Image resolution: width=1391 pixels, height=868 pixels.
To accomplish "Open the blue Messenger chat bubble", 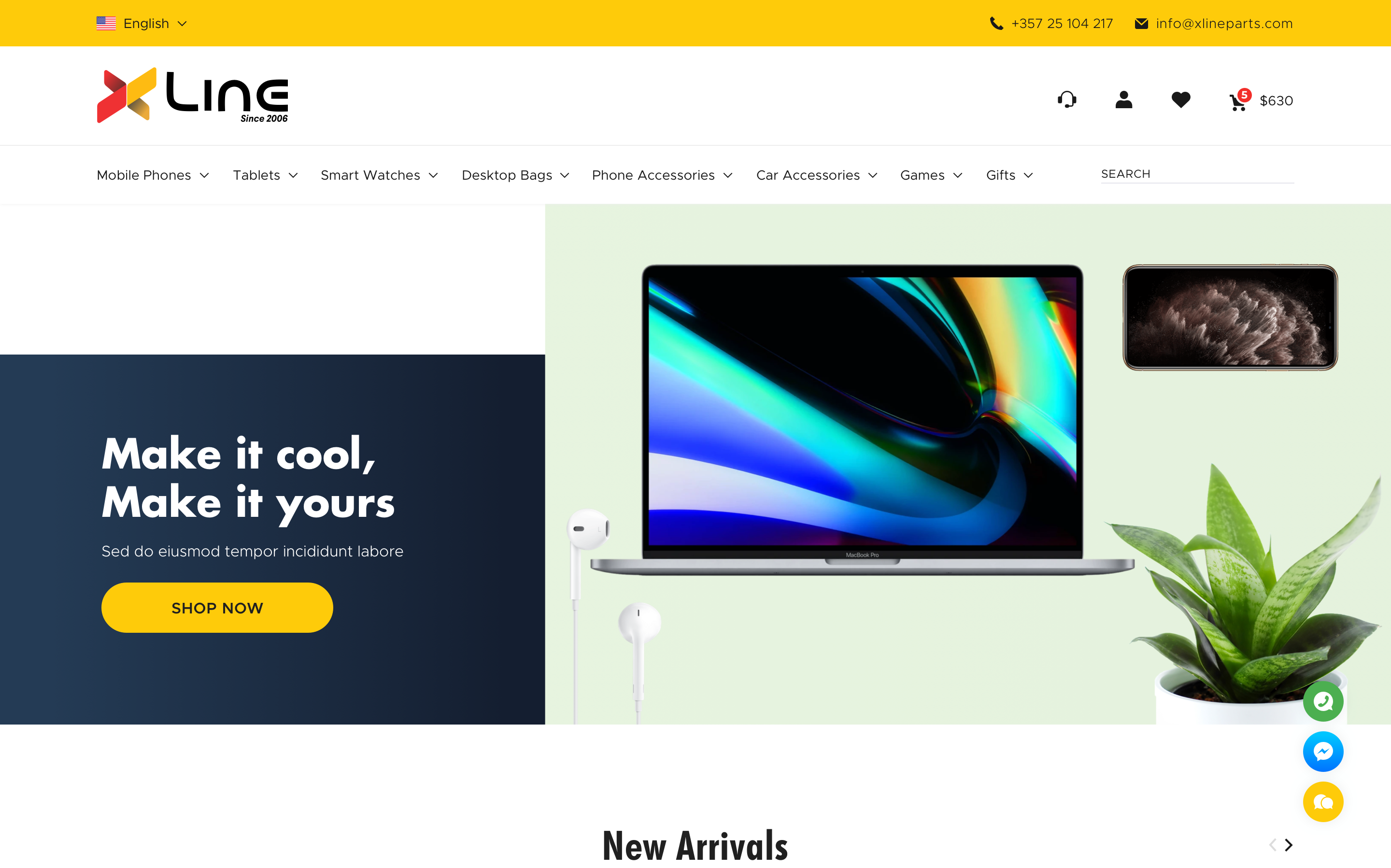I will coord(1323,752).
